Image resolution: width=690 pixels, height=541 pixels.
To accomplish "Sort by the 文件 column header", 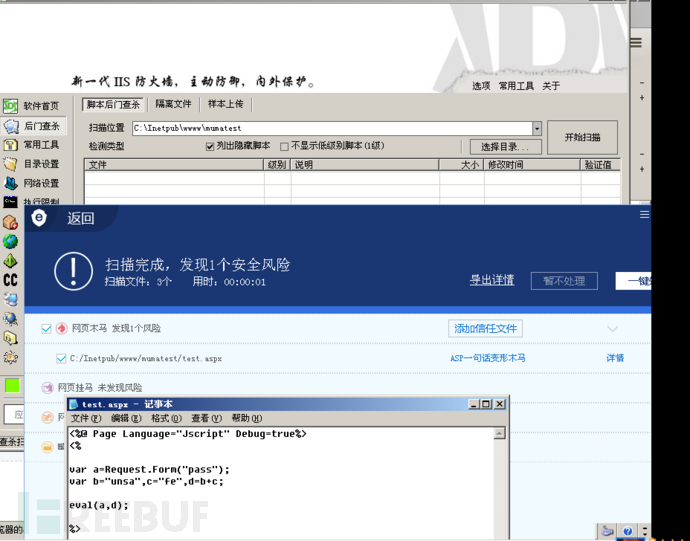I will click(x=174, y=165).
